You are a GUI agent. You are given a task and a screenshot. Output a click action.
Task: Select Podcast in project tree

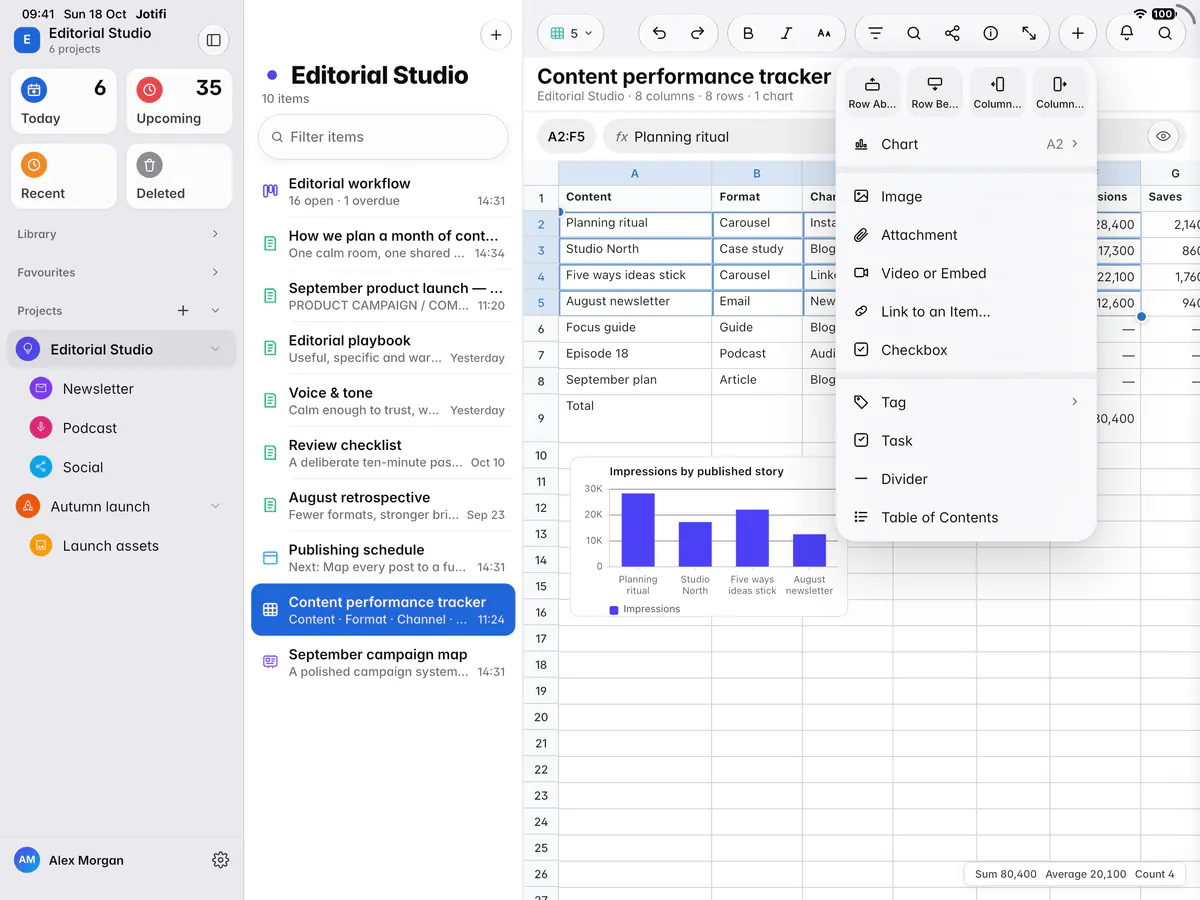[122, 428]
